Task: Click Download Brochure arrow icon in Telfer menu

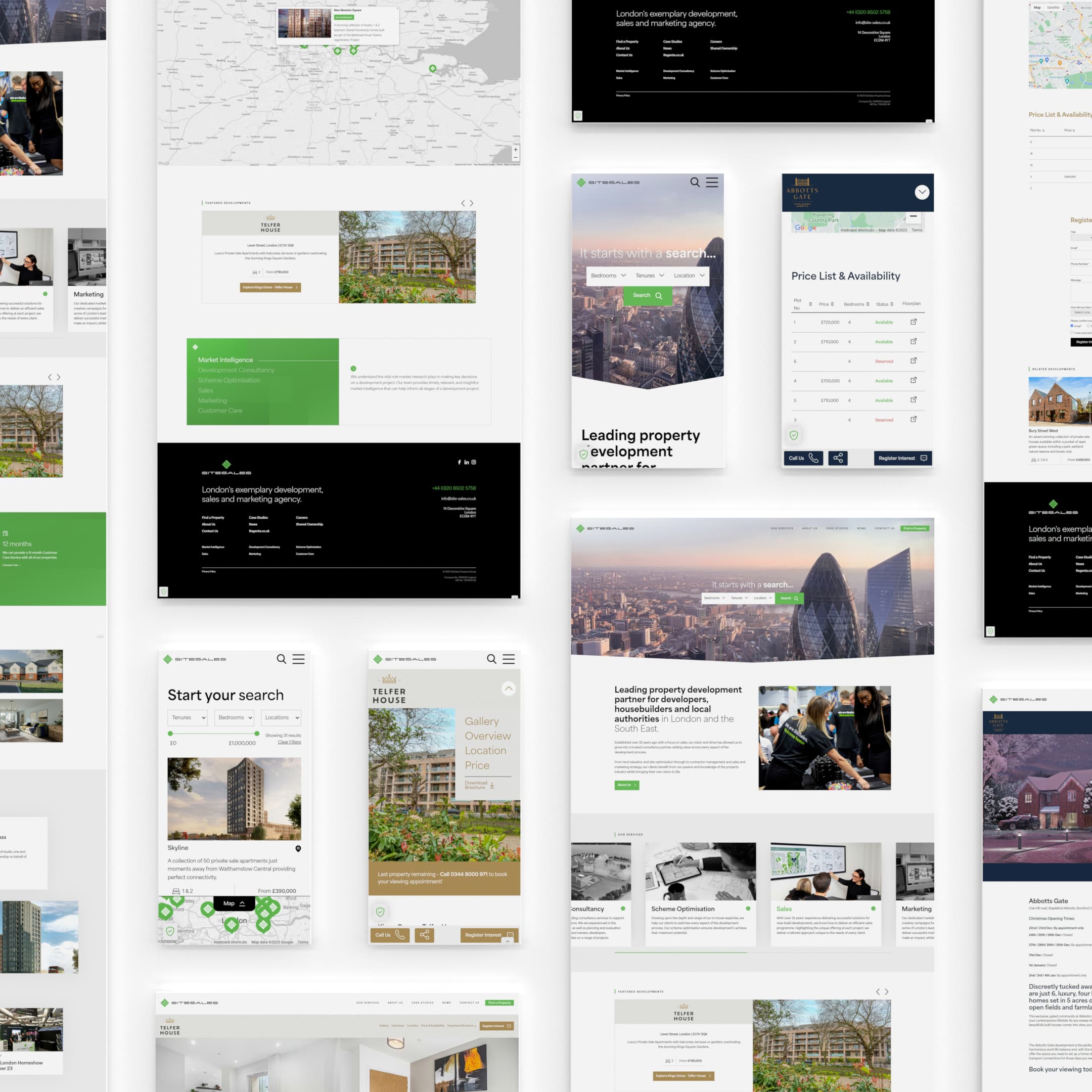Action: pos(492,786)
